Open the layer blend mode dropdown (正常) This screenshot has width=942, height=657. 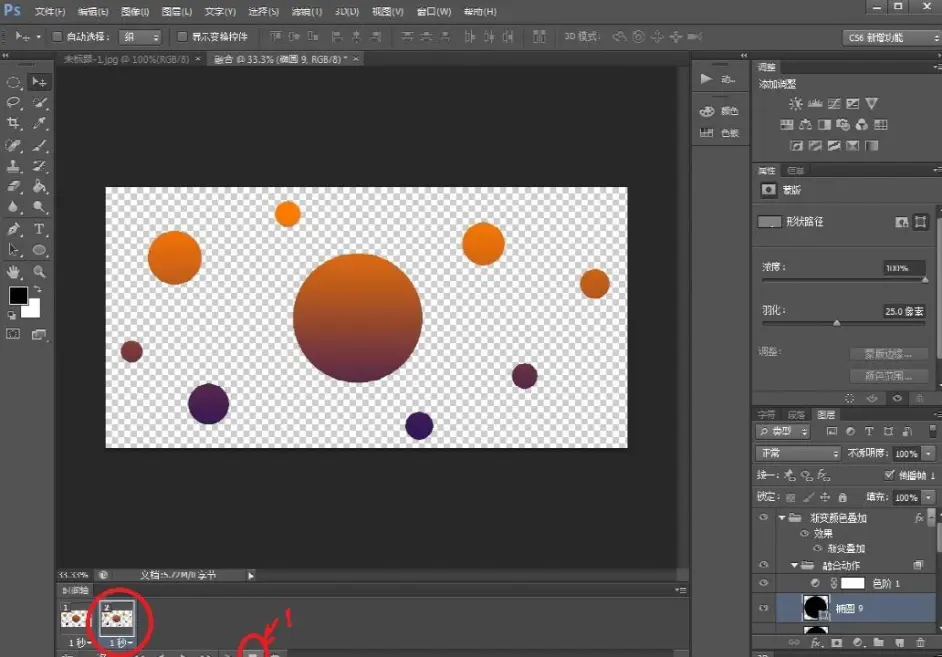[799, 453]
